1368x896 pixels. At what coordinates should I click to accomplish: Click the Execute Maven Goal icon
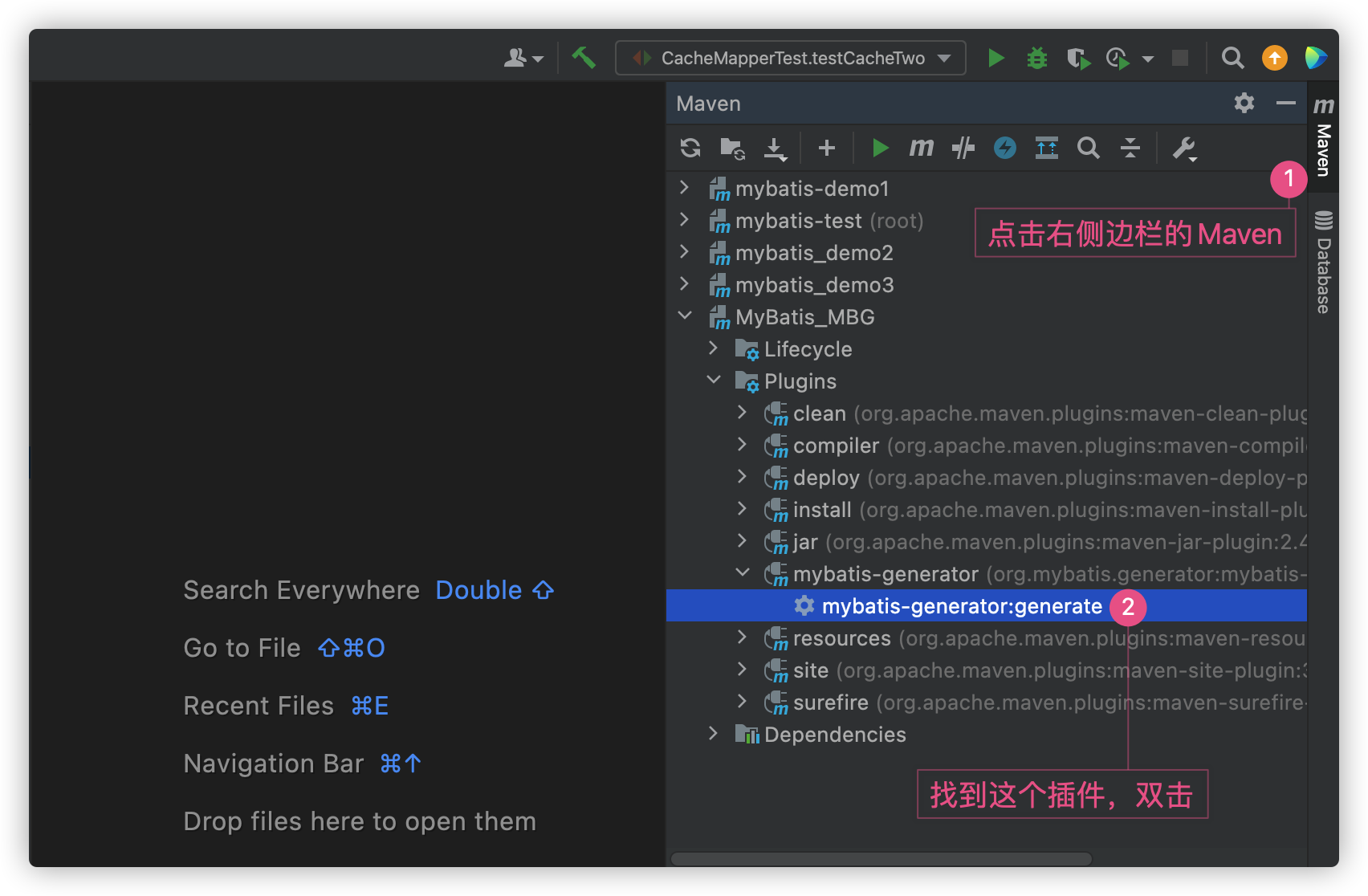pyautogui.click(x=922, y=148)
